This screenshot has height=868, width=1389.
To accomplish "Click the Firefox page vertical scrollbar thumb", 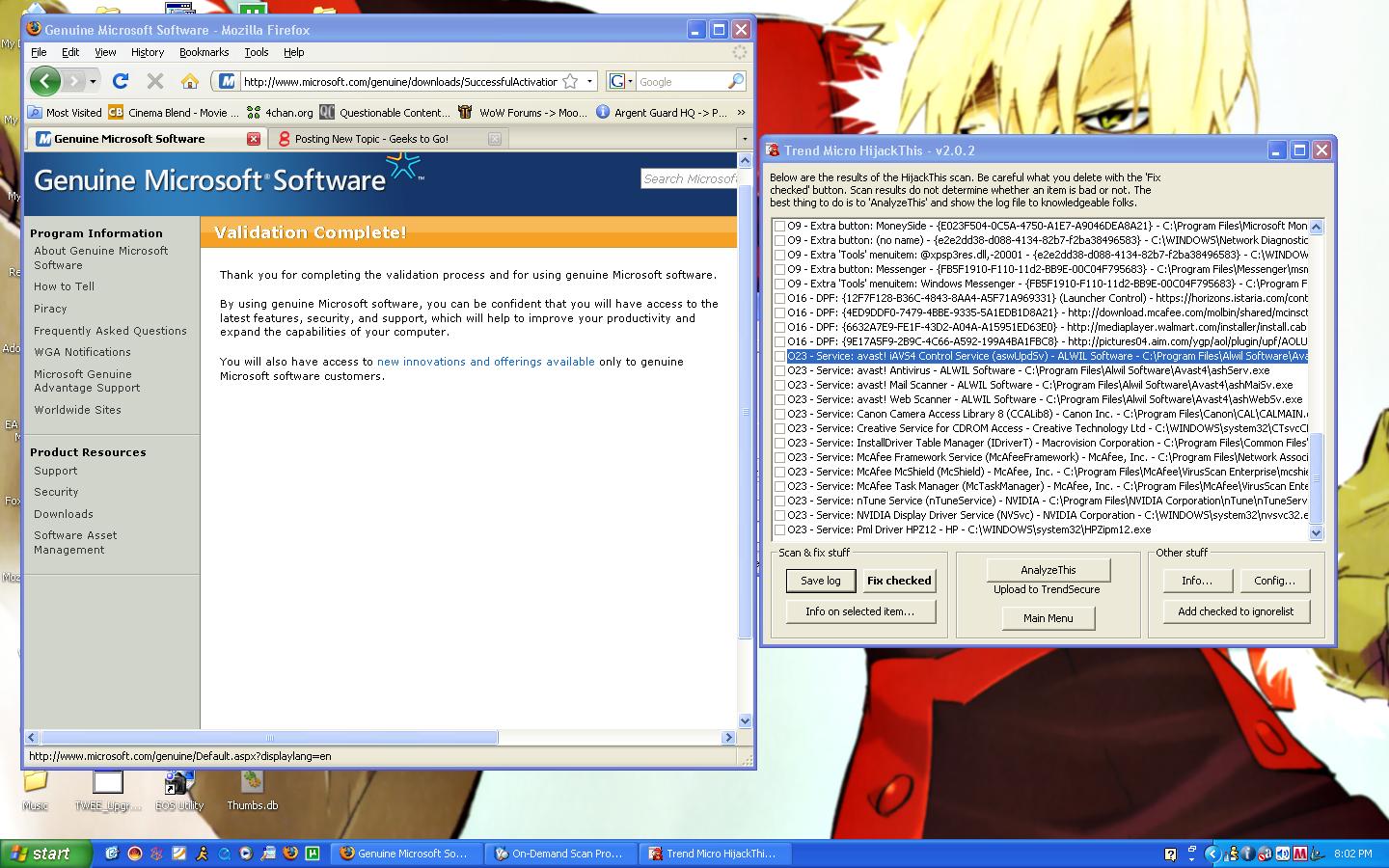I will [x=745, y=410].
